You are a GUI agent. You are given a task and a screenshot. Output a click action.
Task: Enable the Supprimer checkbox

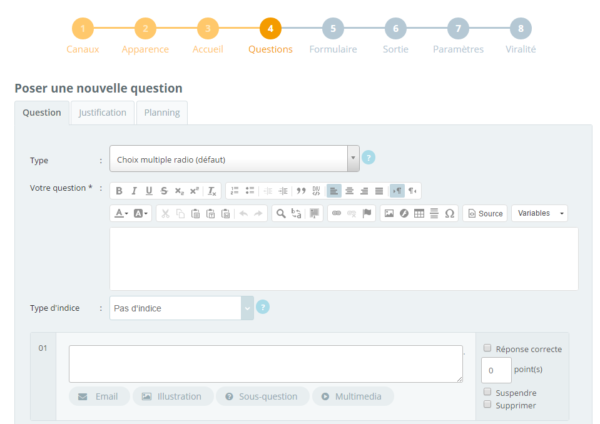(487, 405)
